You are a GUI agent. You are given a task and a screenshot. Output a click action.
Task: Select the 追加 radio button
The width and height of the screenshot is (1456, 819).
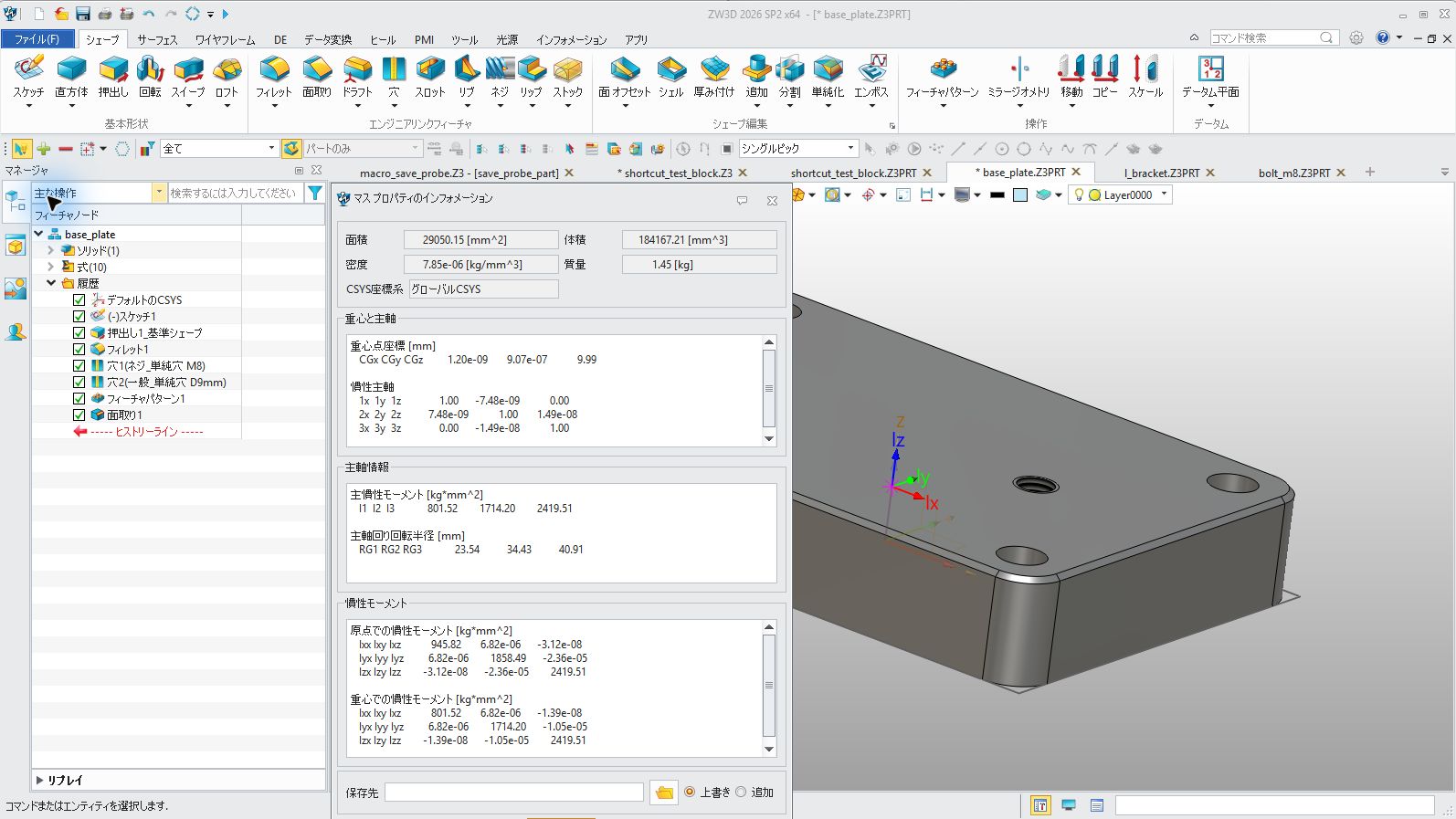point(741,792)
